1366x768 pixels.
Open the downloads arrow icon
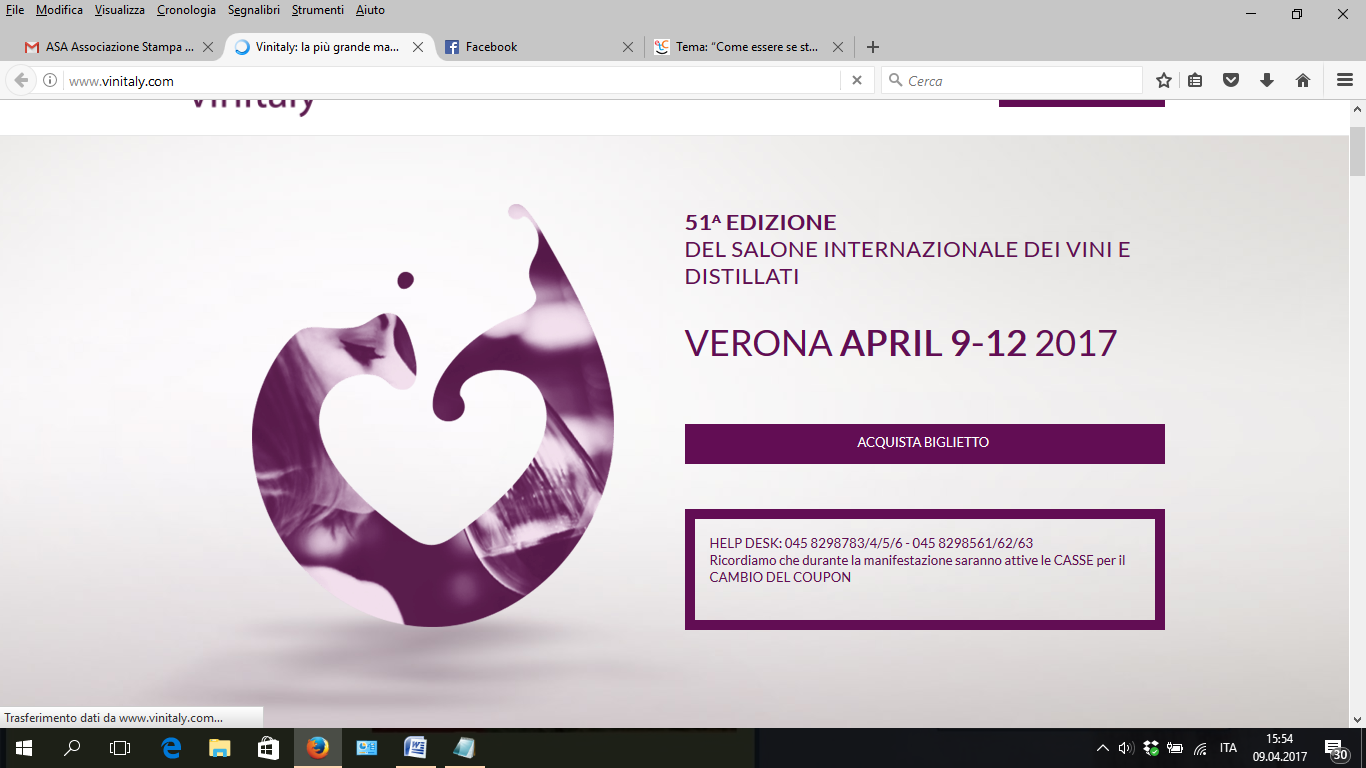click(1267, 81)
